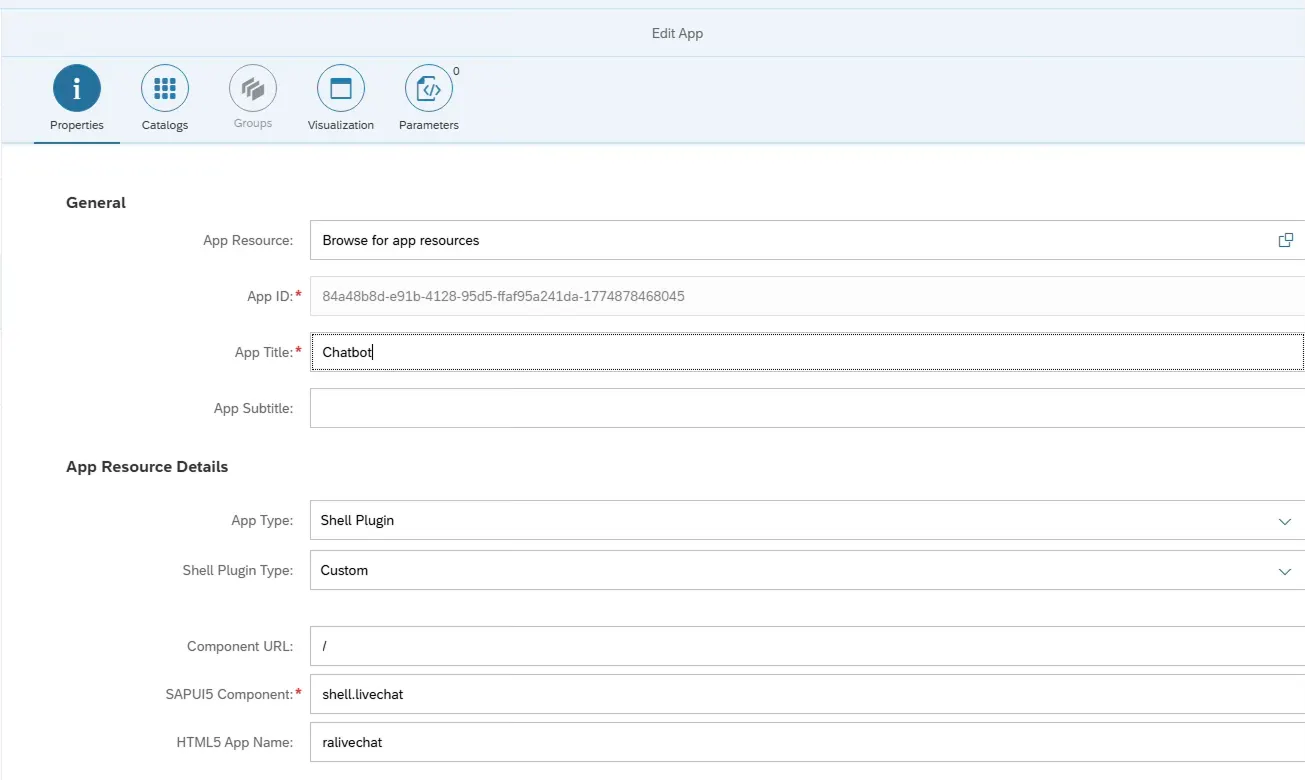Click the HTML5 App Name field showing ralivechat
Viewport: 1305px width, 780px height.
pyautogui.click(x=700, y=741)
